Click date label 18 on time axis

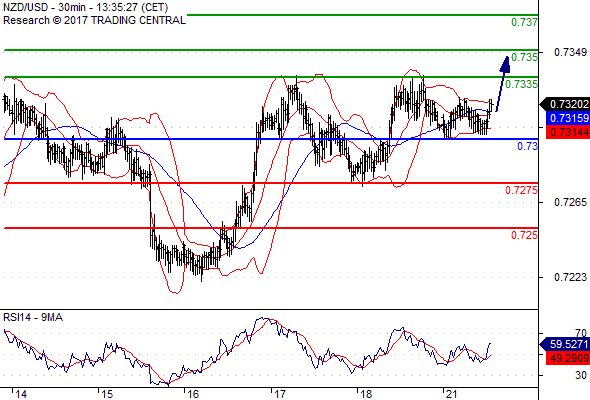point(366,394)
